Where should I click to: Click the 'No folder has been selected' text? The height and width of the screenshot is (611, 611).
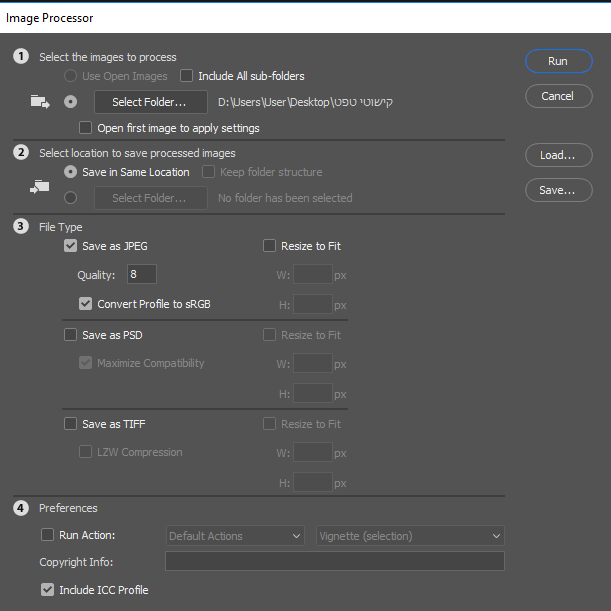(x=285, y=198)
